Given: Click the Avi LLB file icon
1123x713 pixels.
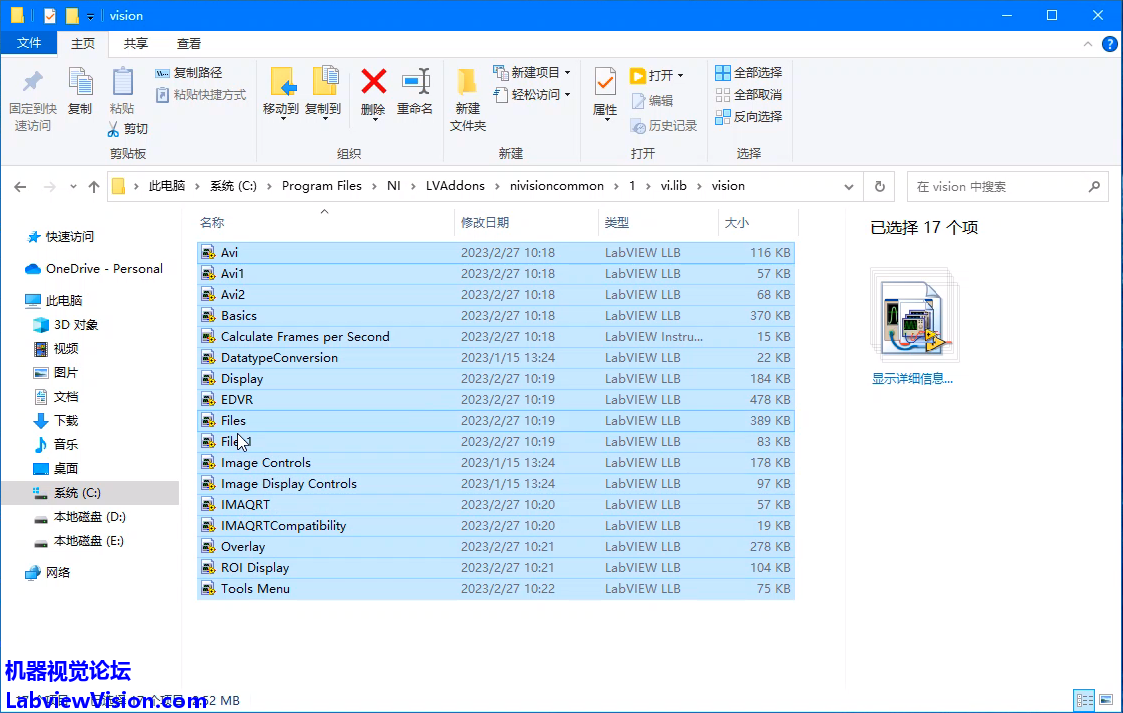Looking at the screenshot, I should tap(208, 252).
